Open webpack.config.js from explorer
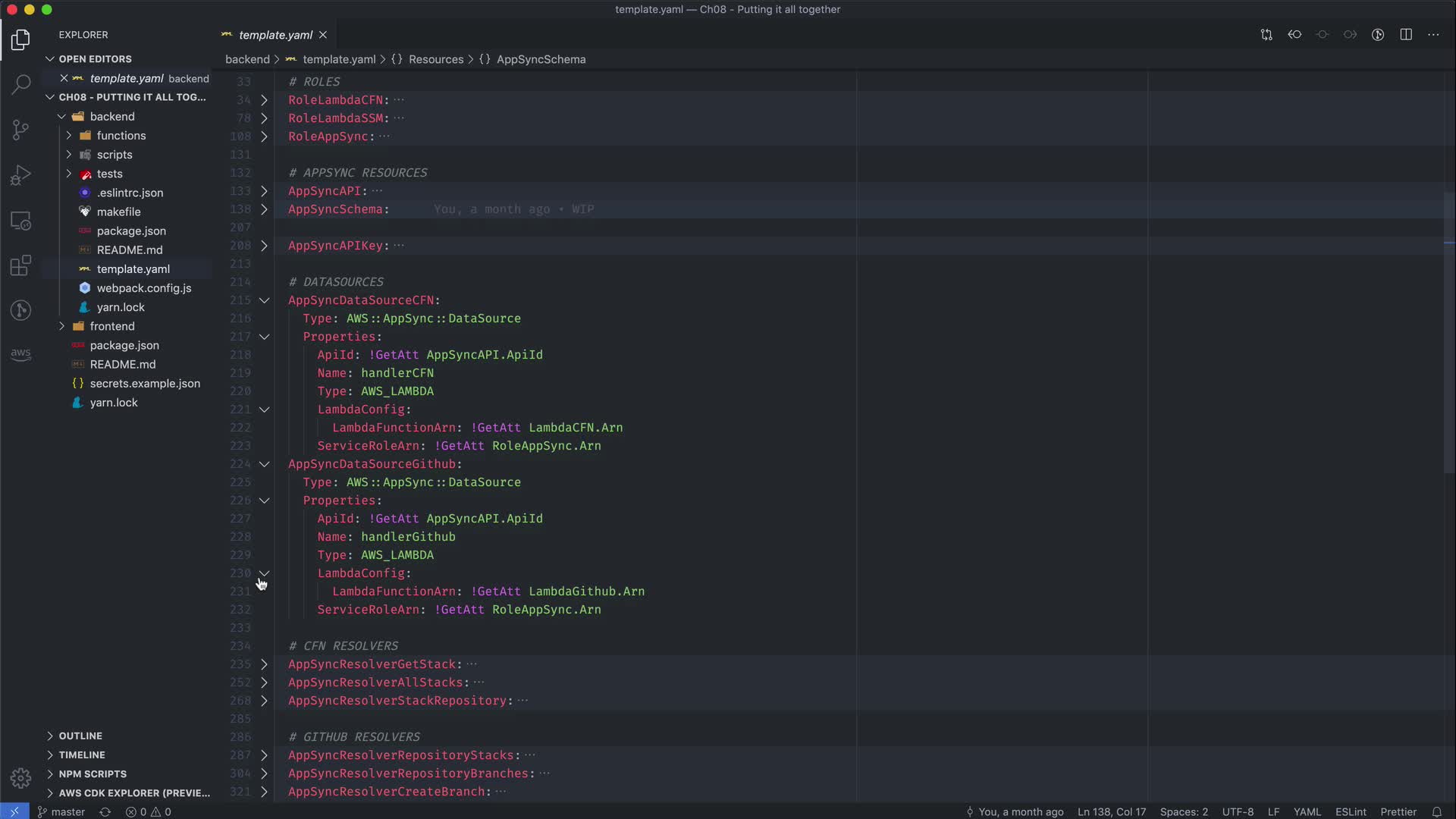This screenshot has width=1456, height=819. point(143,288)
